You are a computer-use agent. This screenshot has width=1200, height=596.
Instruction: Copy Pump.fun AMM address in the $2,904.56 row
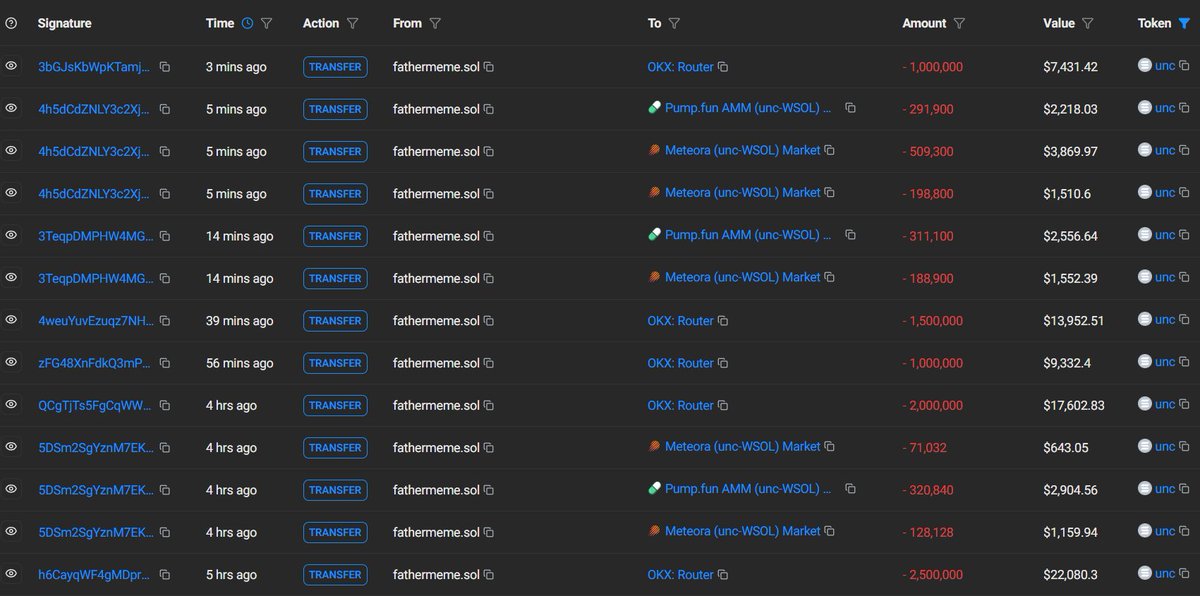pyautogui.click(x=850, y=489)
